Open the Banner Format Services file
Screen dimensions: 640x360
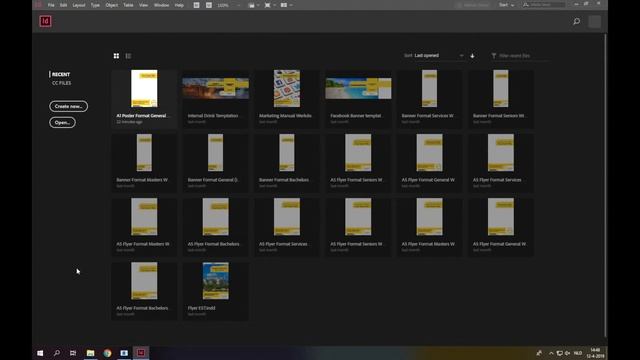pos(429,99)
